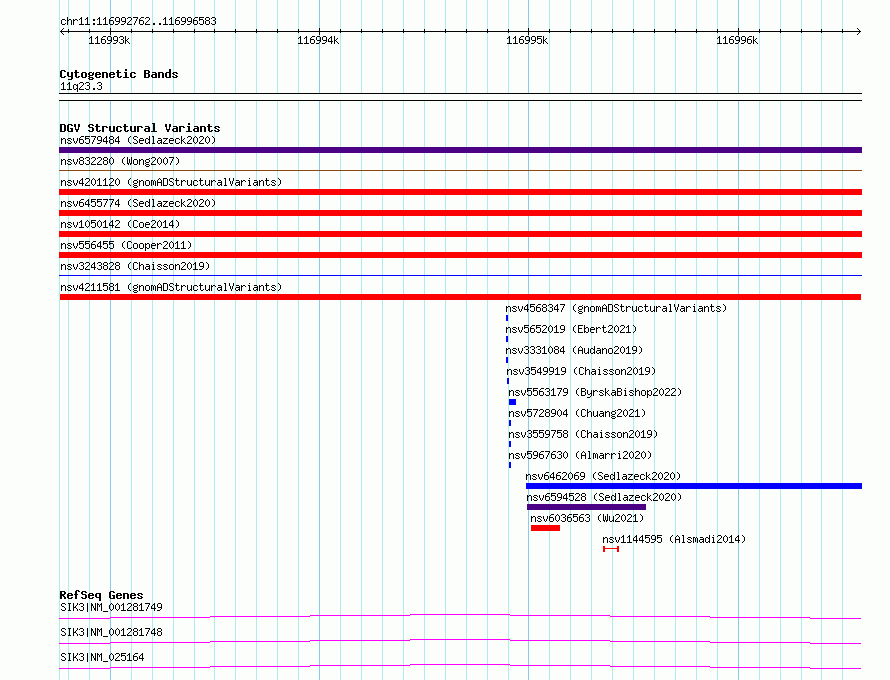Click the RefSeq Genes track title
Screen dimensions: 890x680
101,595
